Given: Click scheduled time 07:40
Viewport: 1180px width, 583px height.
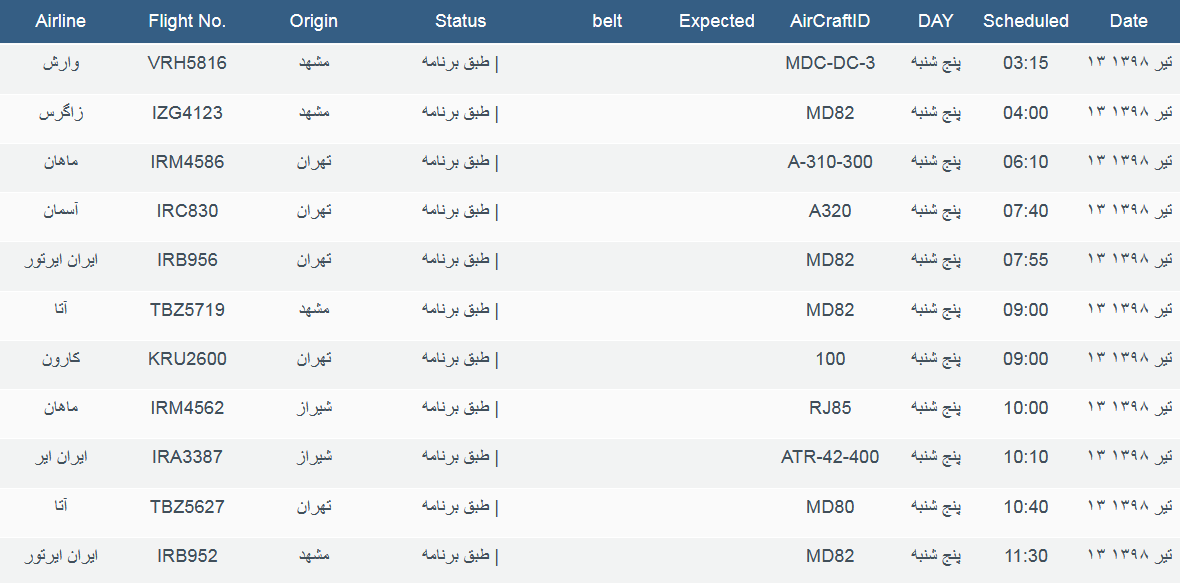Looking at the screenshot, I should click(x=1026, y=211).
